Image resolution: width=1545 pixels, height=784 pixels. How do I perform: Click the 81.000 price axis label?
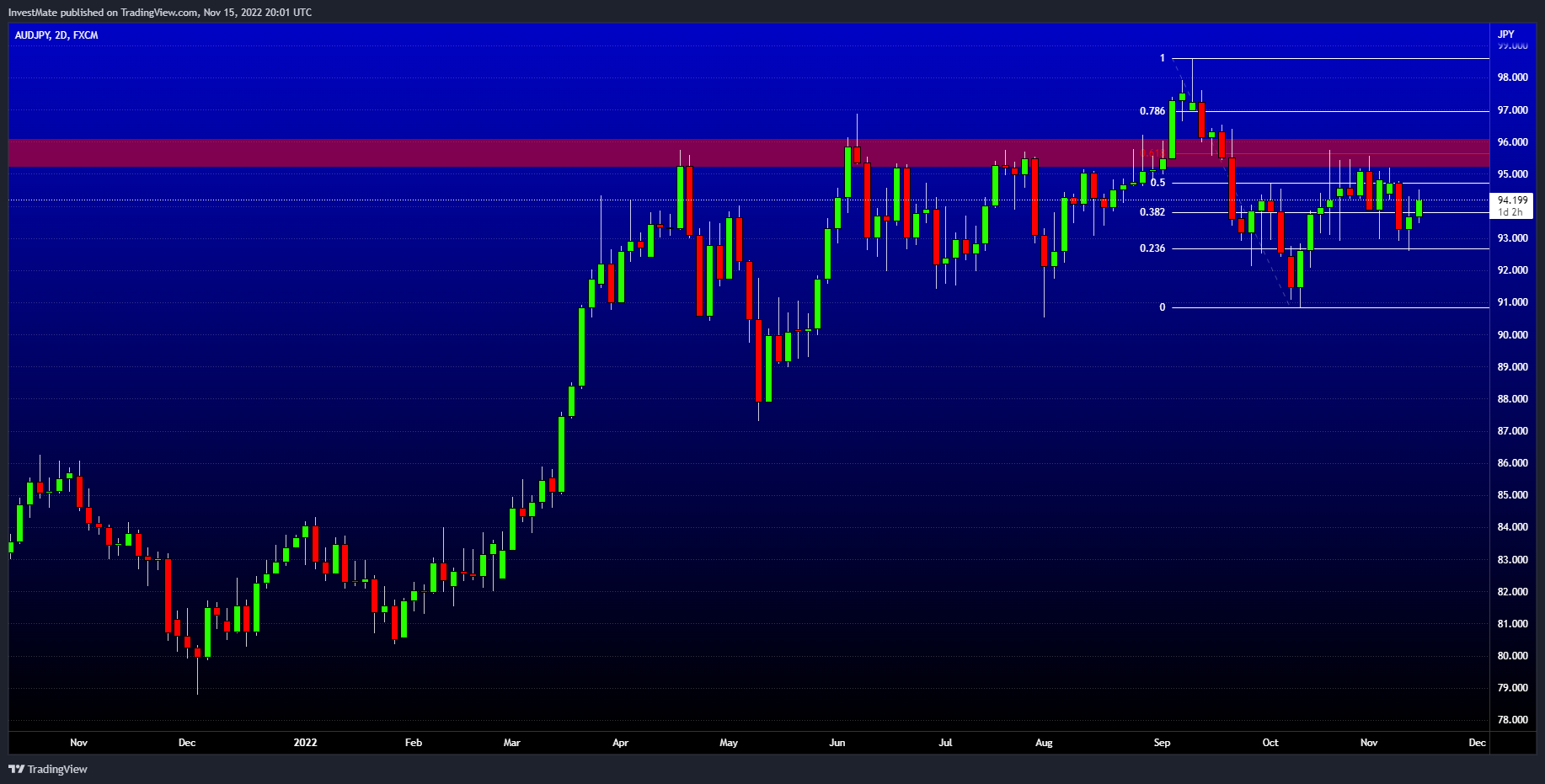click(x=1512, y=624)
